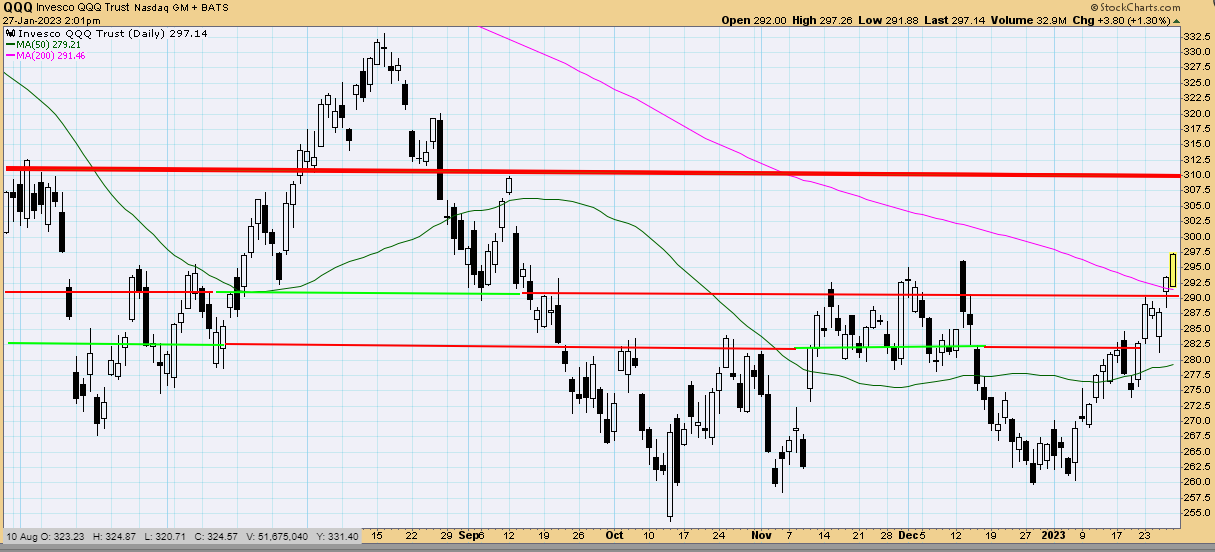Click the '27-Jan-2023 2:01pm' timestamp
This screenshot has height=552, width=1215.
tap(50, 19)
